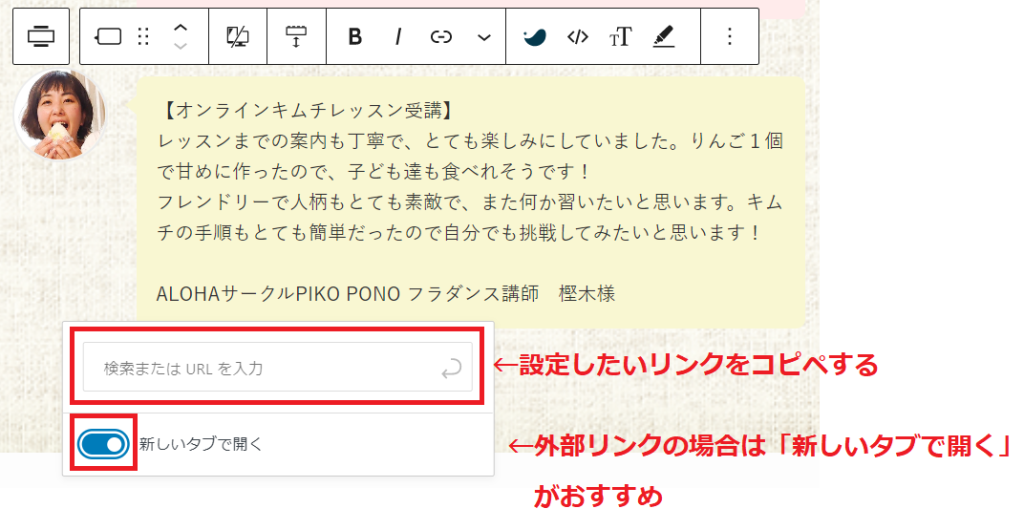Toggle the open in new tab switch

104,443
